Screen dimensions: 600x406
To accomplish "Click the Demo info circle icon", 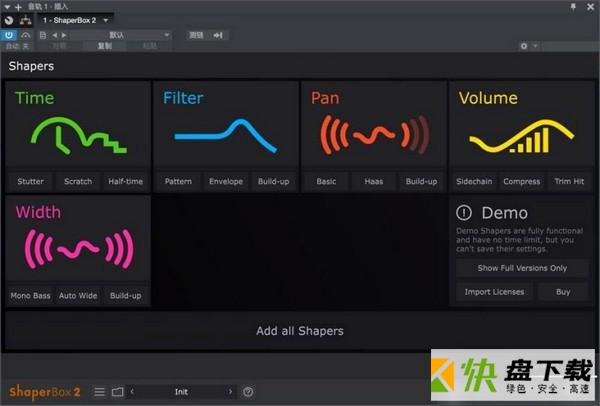I will point(464,213).
